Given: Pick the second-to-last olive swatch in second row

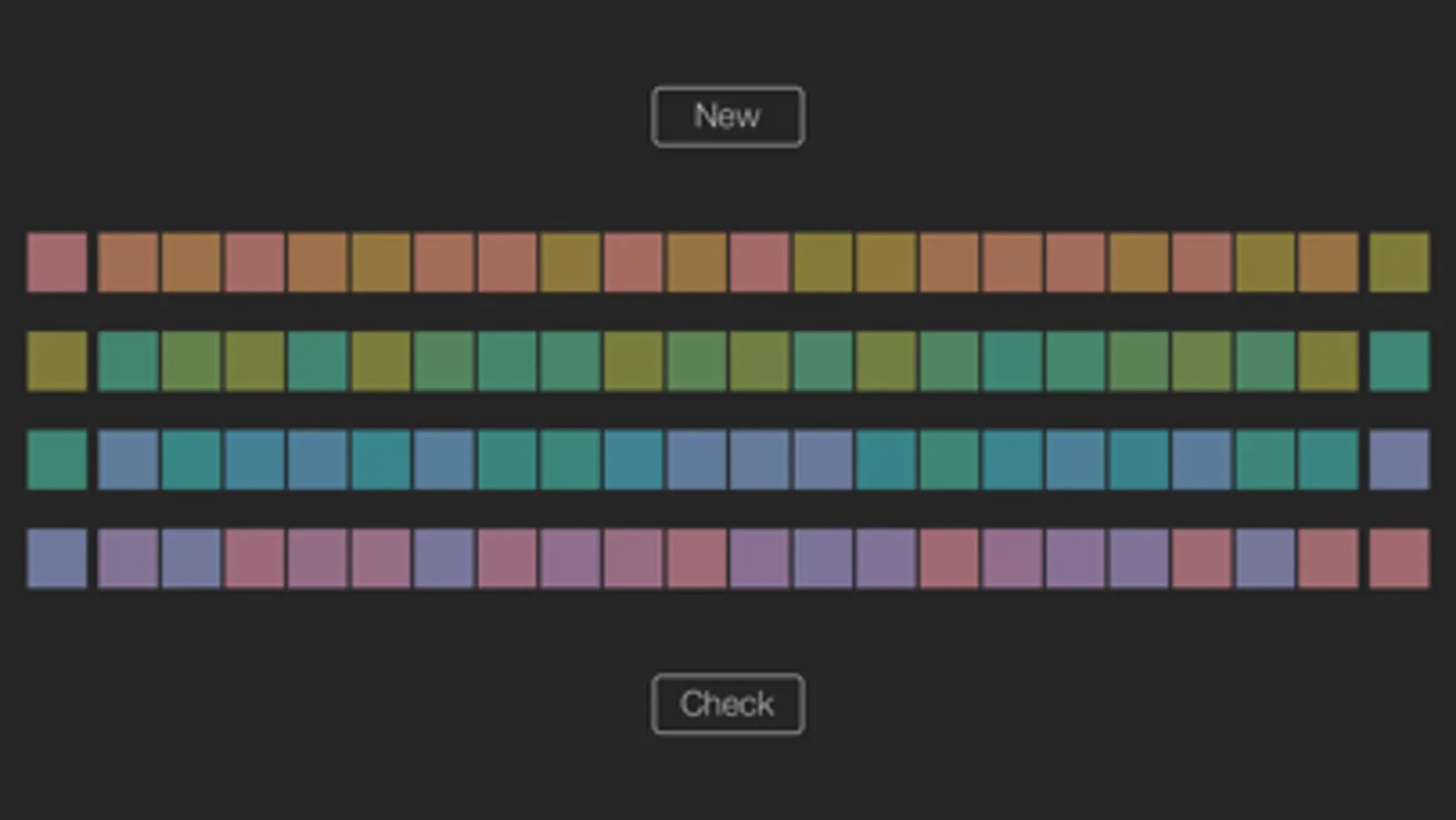Looking at the screenshot, I should pos(1329,361).
